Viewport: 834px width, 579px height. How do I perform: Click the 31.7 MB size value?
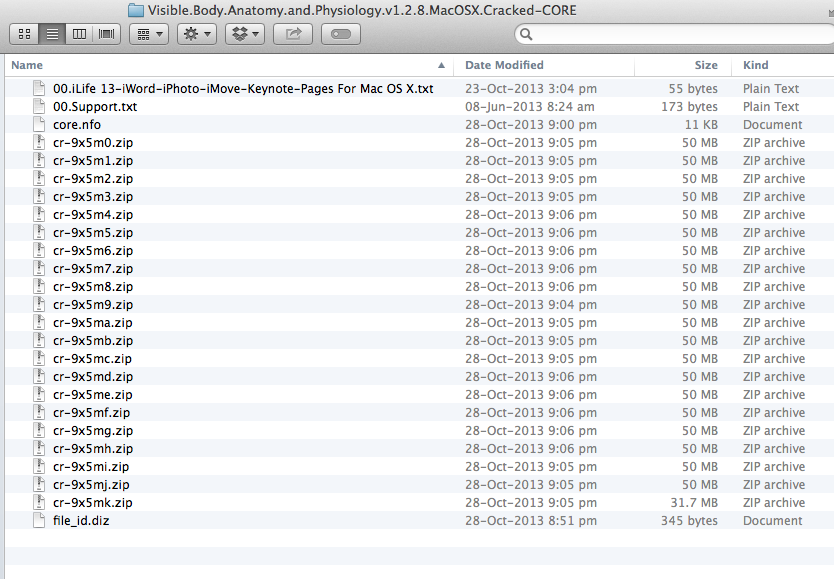point(694,503)
